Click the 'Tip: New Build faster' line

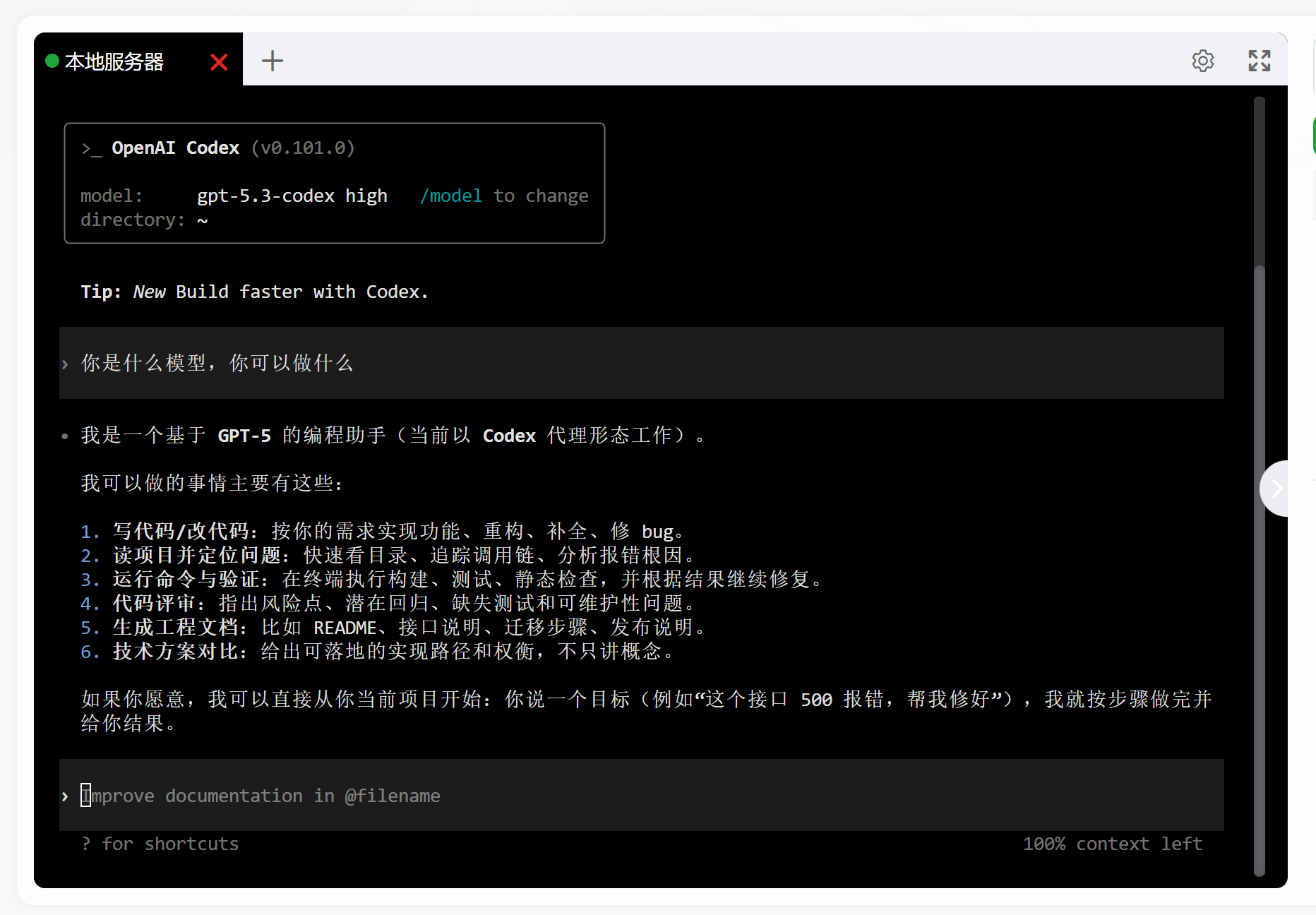pyautogui.click(x=255, y=292)
